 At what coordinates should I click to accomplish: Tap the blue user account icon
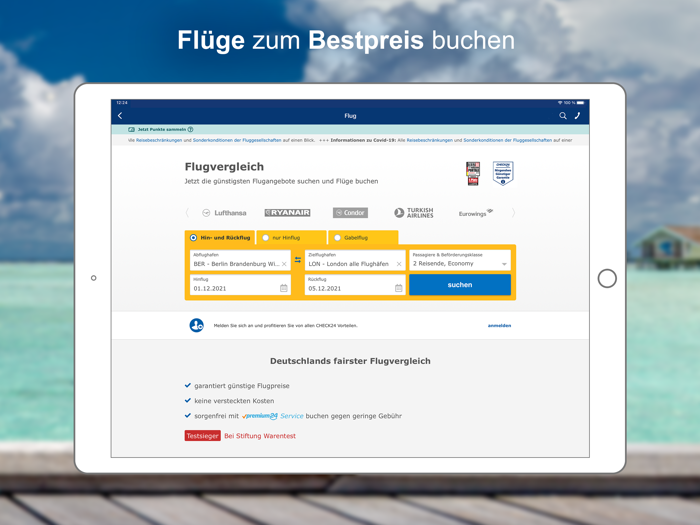(x=196, y=325)
